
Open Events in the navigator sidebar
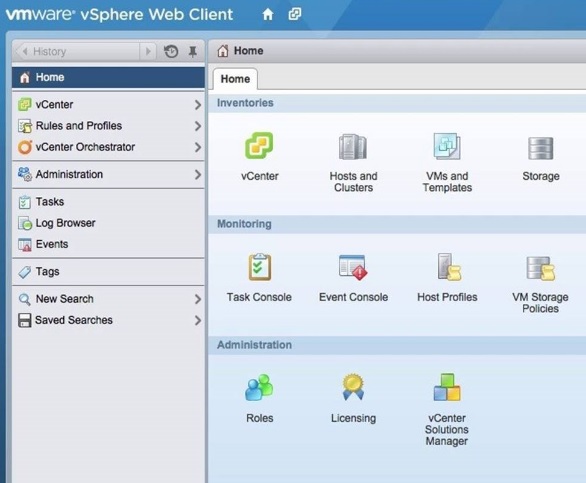point(108,244)
